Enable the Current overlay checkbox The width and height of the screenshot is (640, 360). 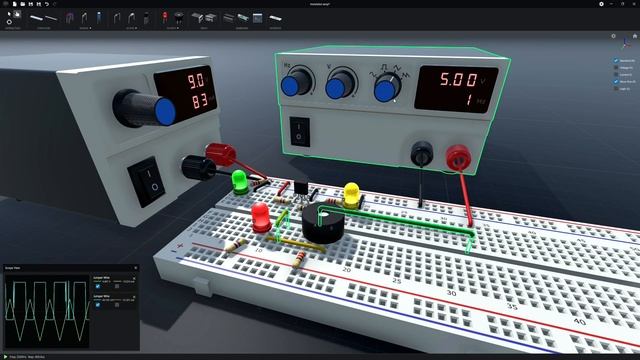(x=616, y=74)
